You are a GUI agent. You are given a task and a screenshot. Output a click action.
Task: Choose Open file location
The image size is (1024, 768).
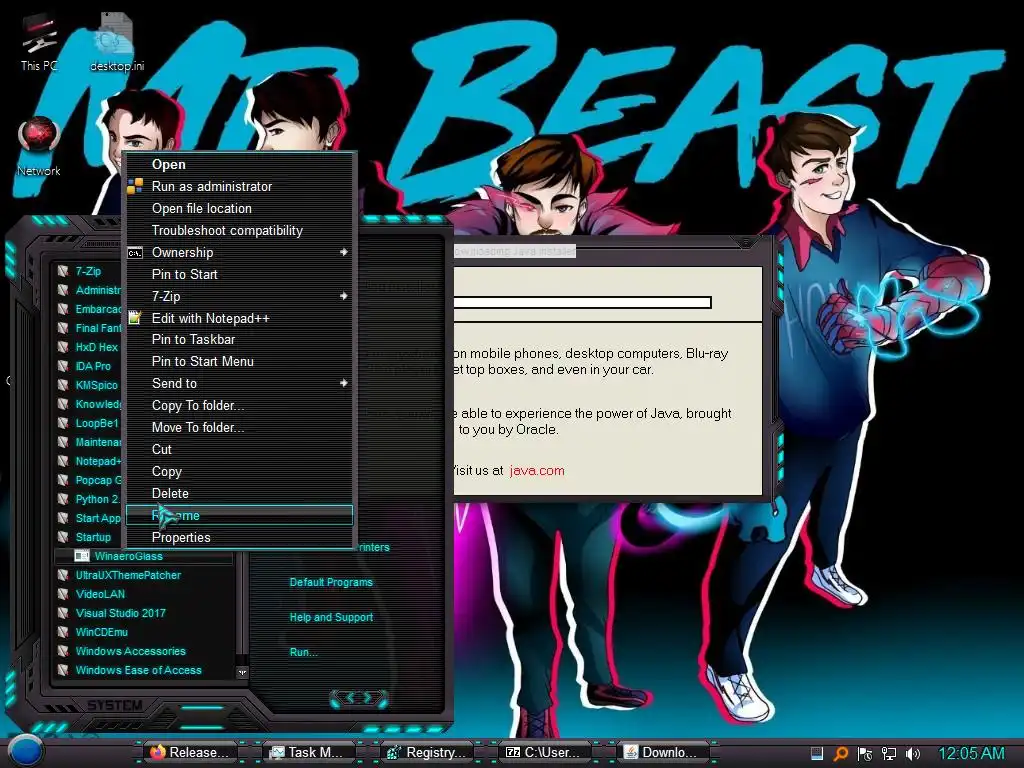239,208
